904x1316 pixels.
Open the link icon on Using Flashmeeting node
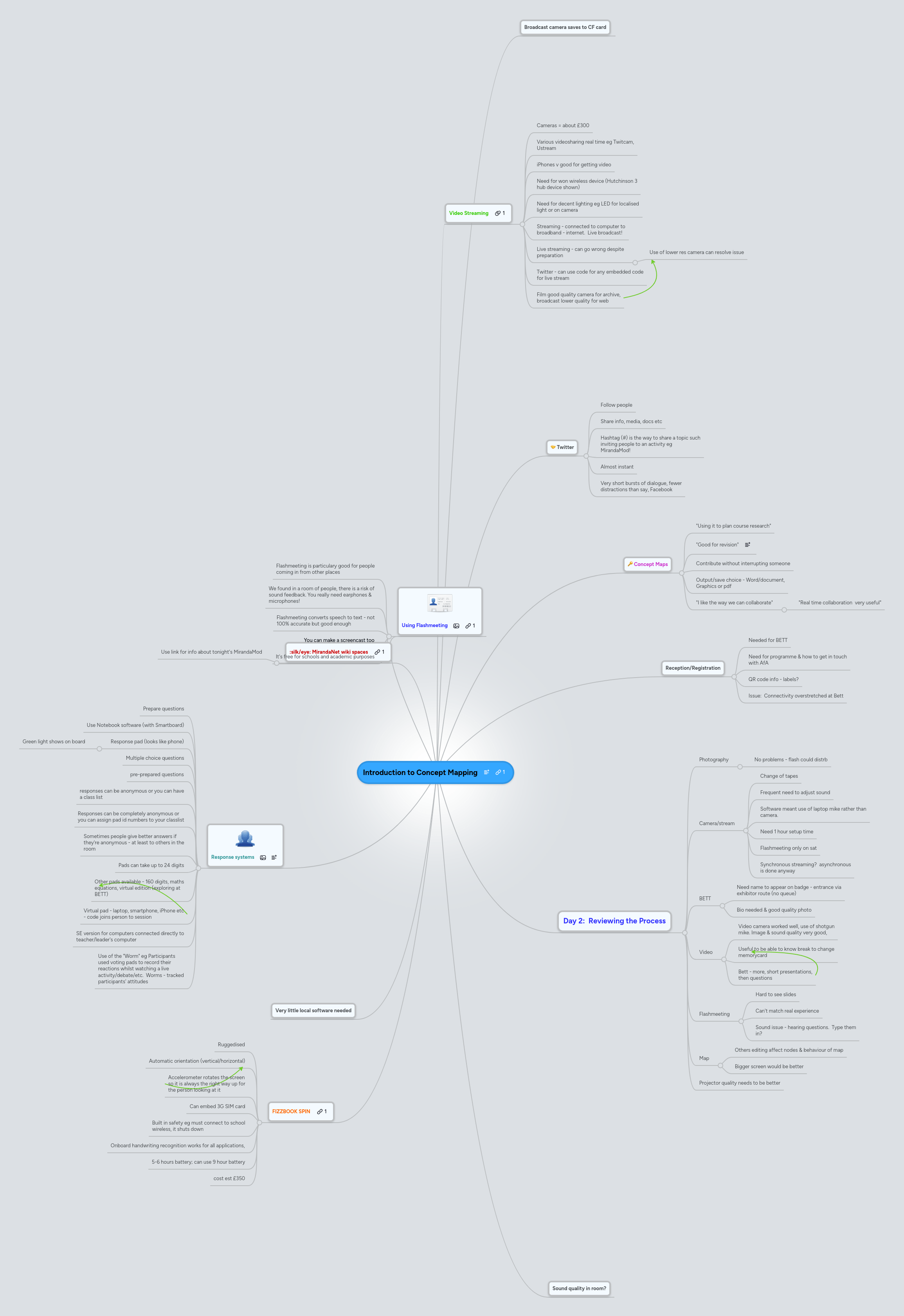click(468, 626)
